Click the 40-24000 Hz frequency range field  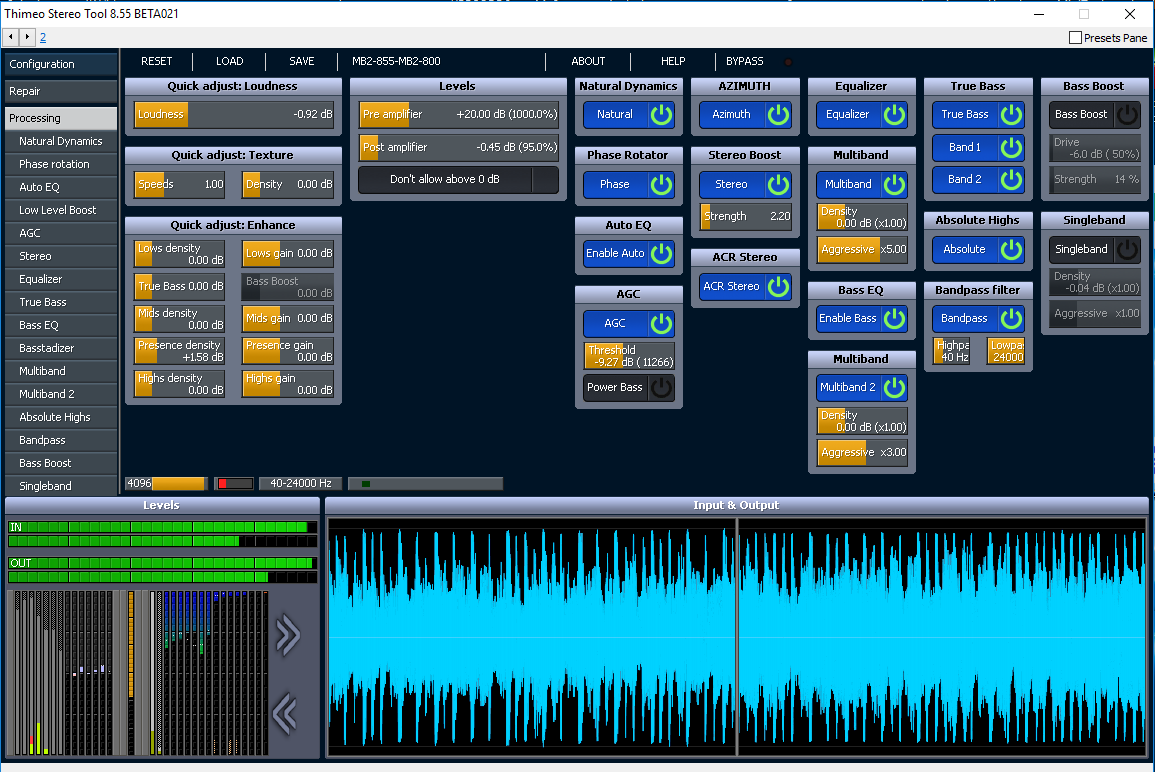coord(301,484)
